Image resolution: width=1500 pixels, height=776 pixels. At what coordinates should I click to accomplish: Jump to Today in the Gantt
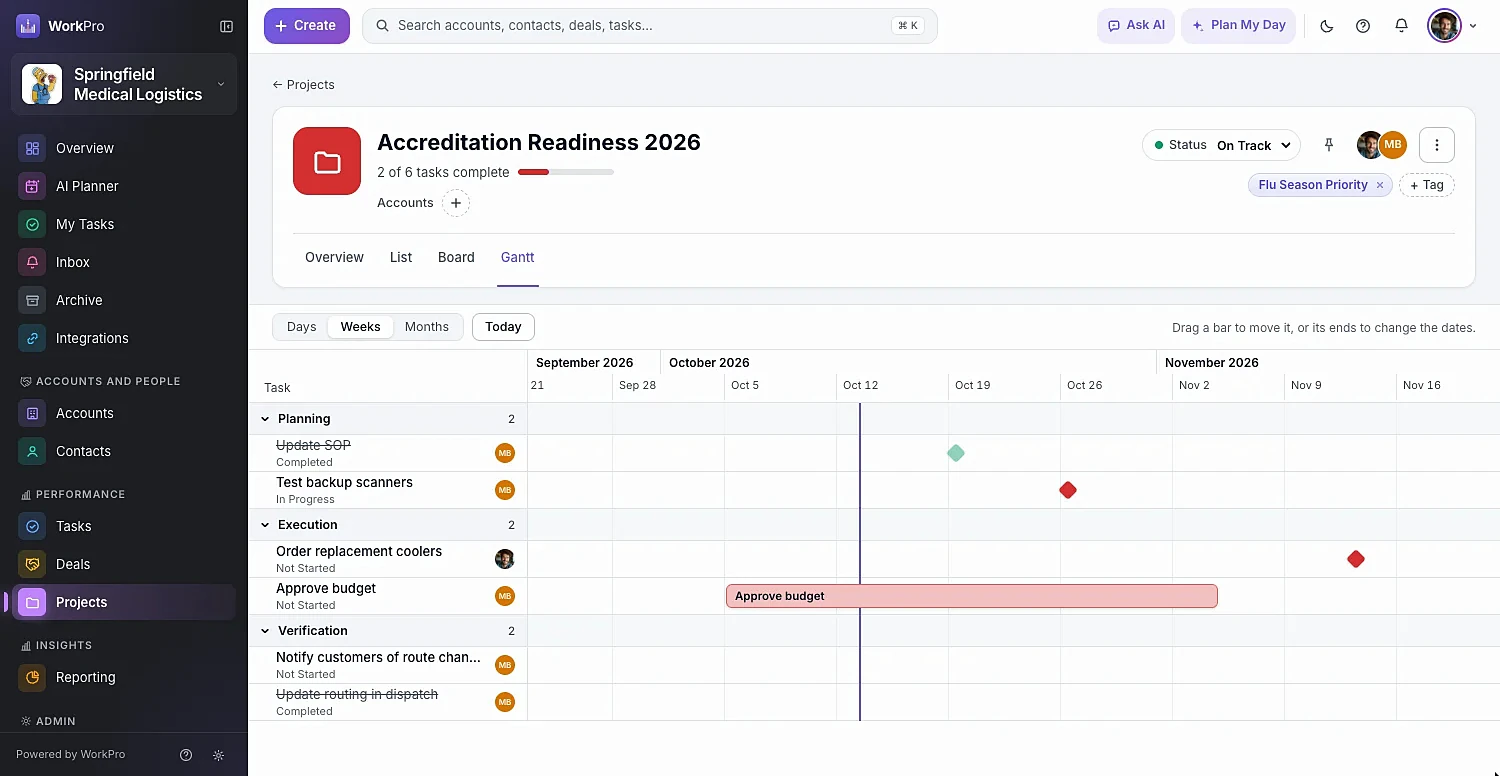point(503,327)
